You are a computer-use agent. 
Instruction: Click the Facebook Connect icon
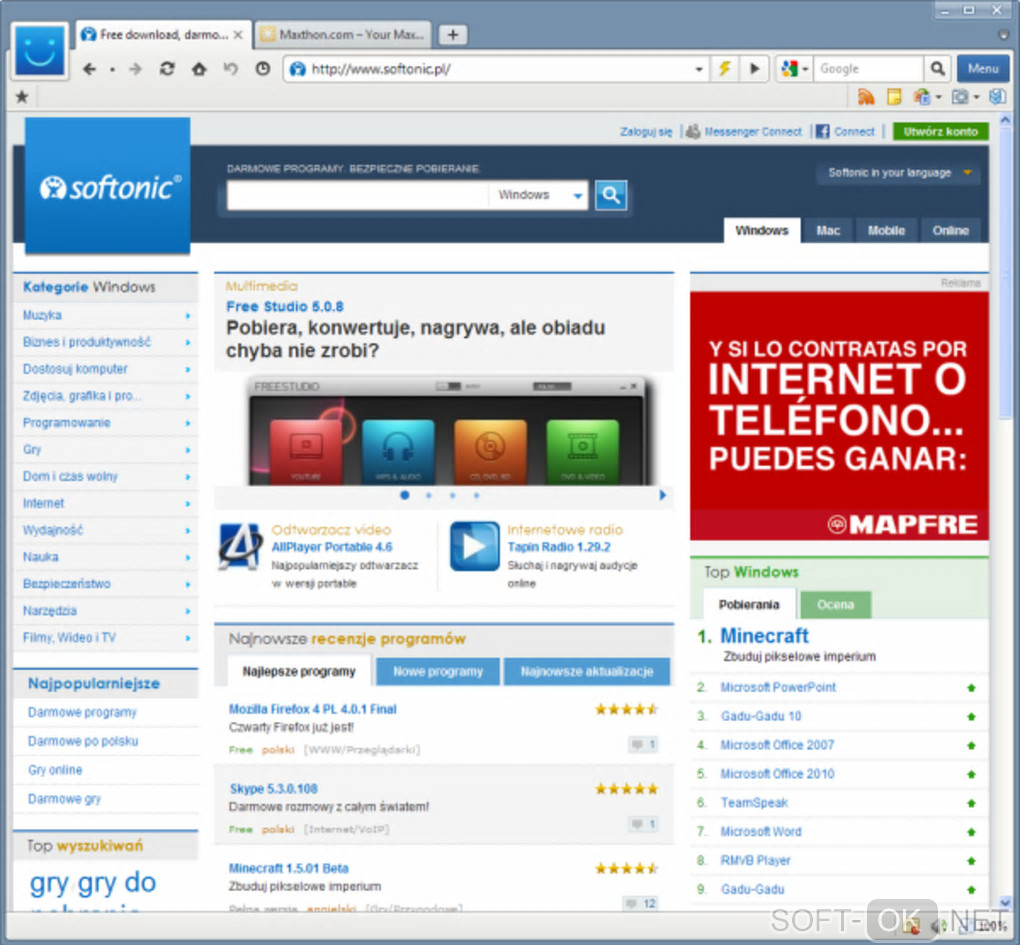822,131
